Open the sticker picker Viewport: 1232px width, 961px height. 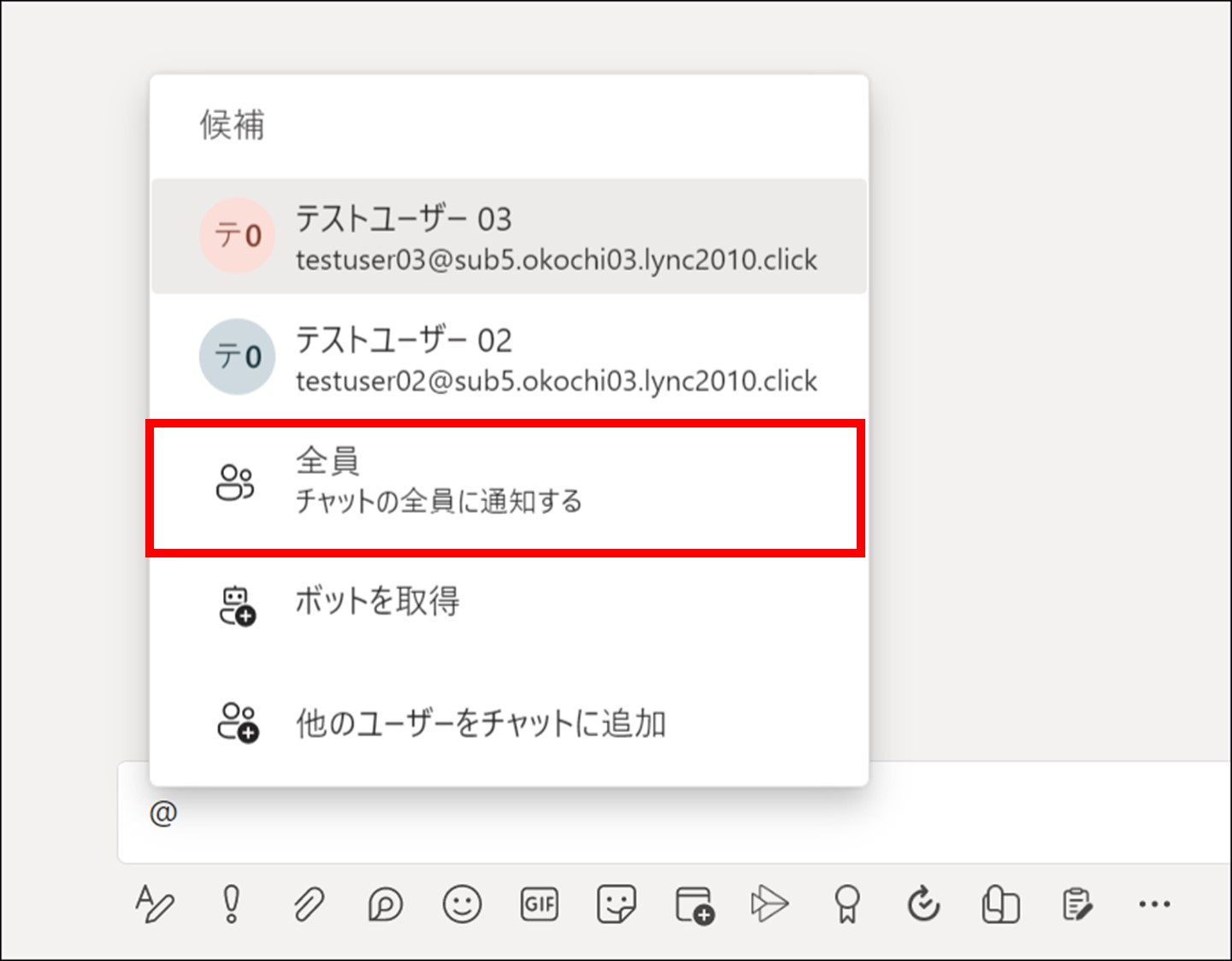[616, 903]
